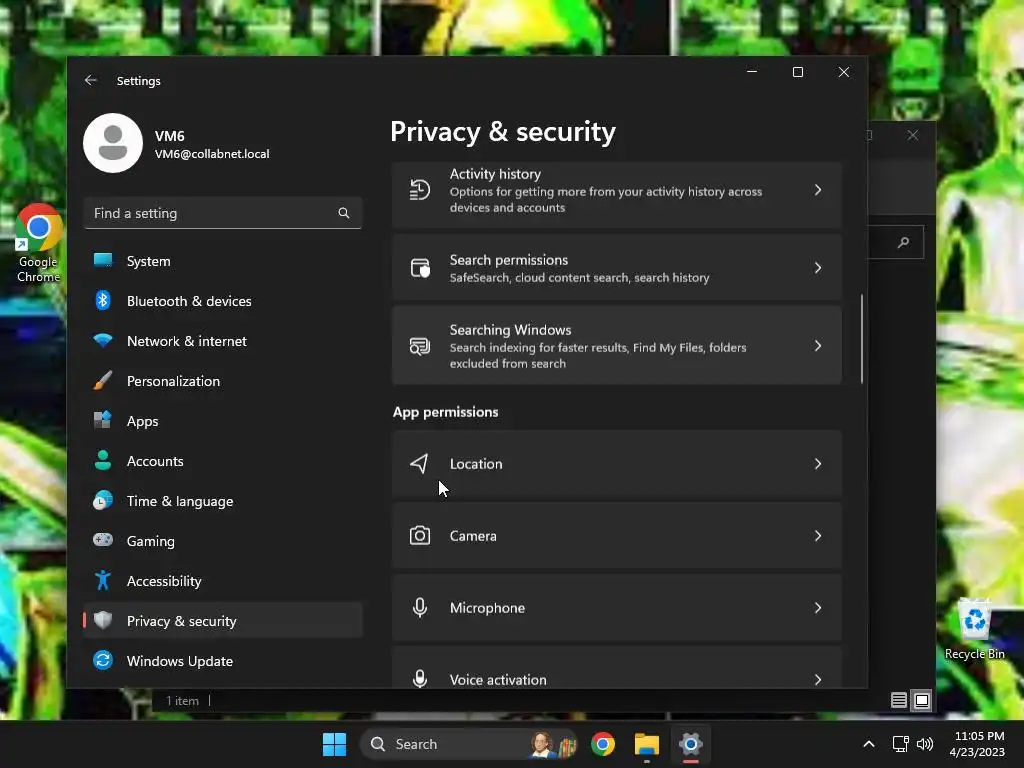This screenshot has width=1024, height=768.
Task: Click the volume speaker tray icon
Action: (x=925, y=744)
